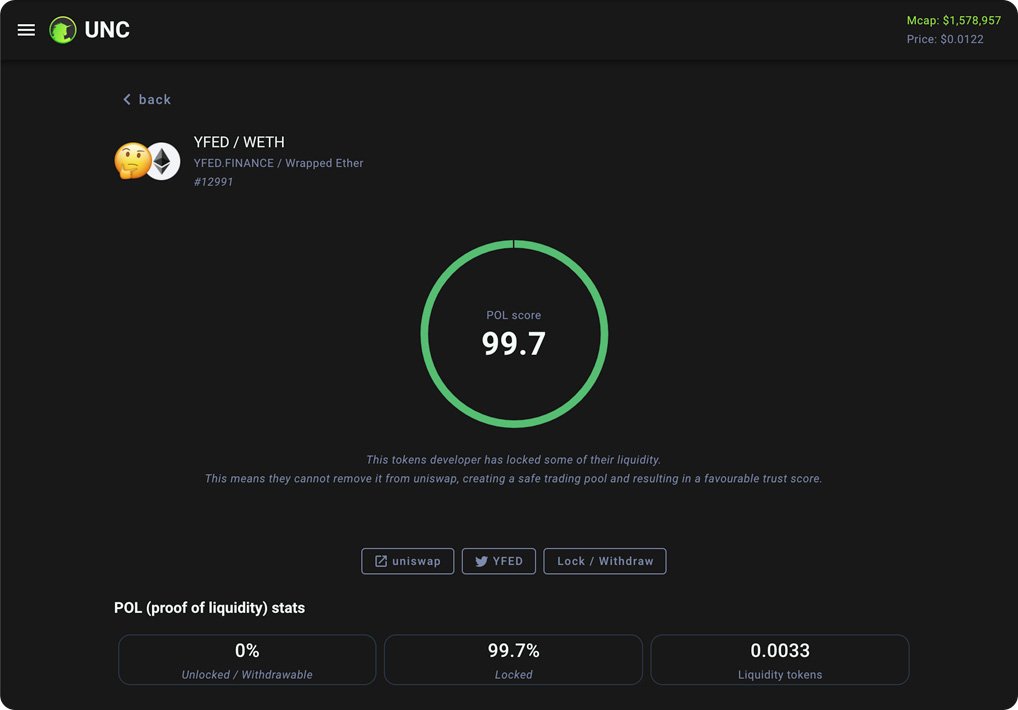
Task: Go back using the back link
Action: 147,99
